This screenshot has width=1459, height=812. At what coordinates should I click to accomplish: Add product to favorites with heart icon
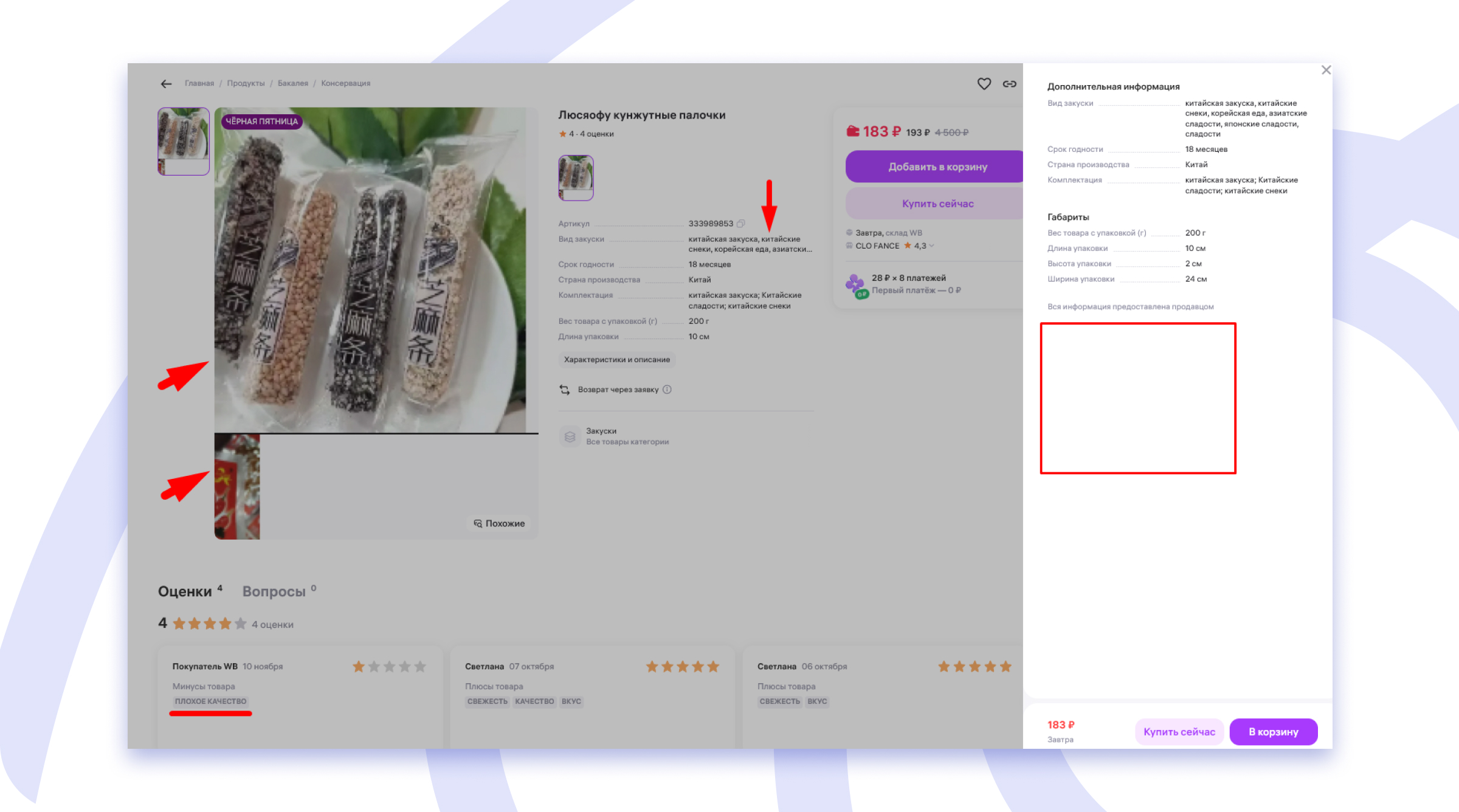click(x=984, y=84)
